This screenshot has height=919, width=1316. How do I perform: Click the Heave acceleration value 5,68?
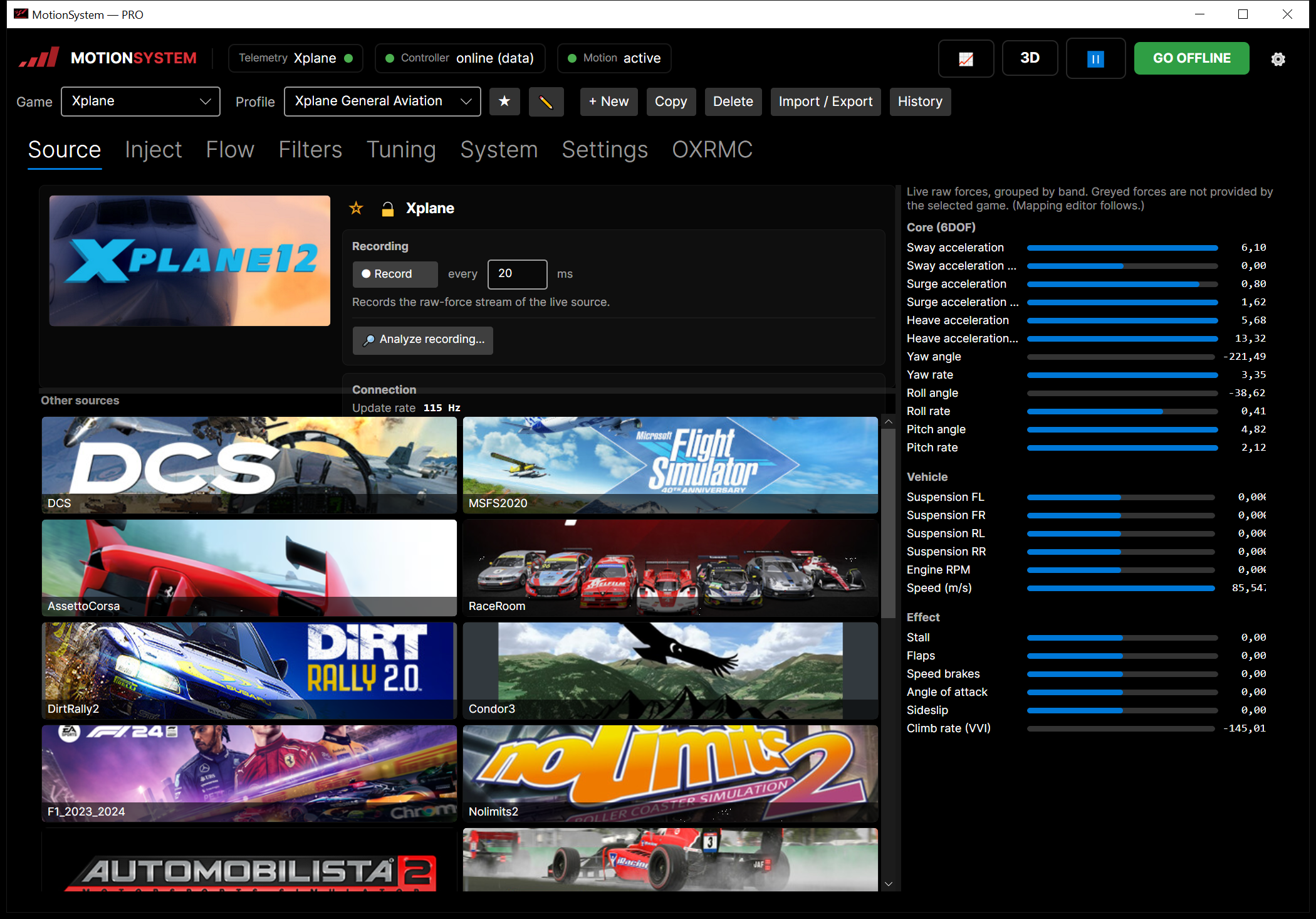[1253, 320]
